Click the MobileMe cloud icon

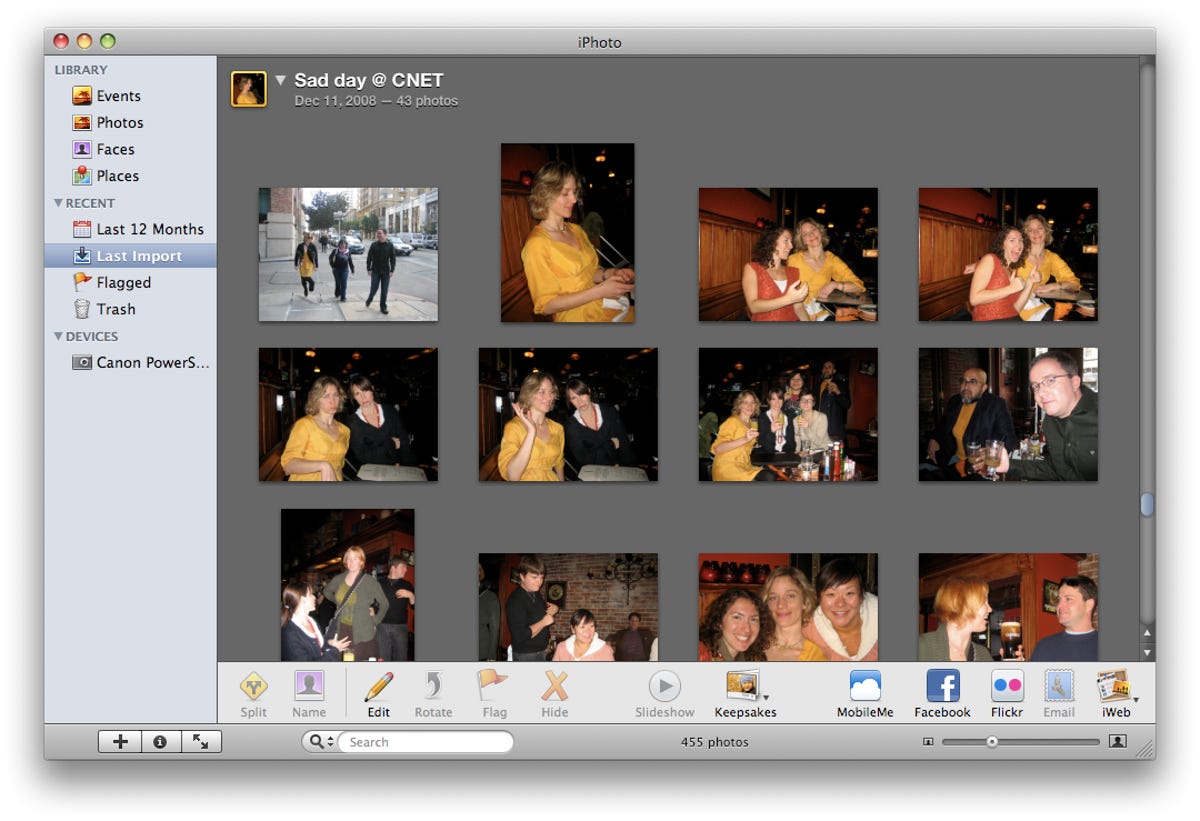tap(865, 687)
